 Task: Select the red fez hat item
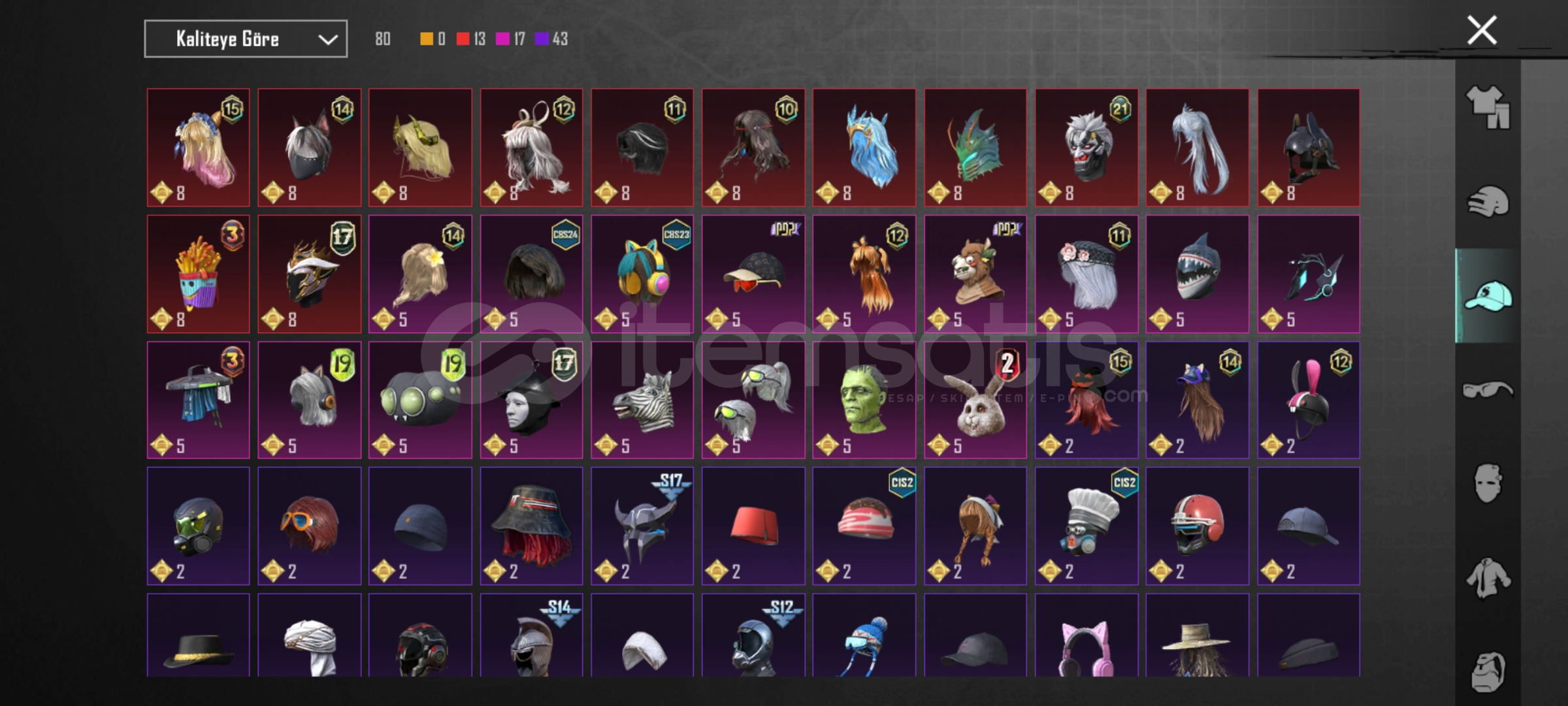click(x=753, y=526)
